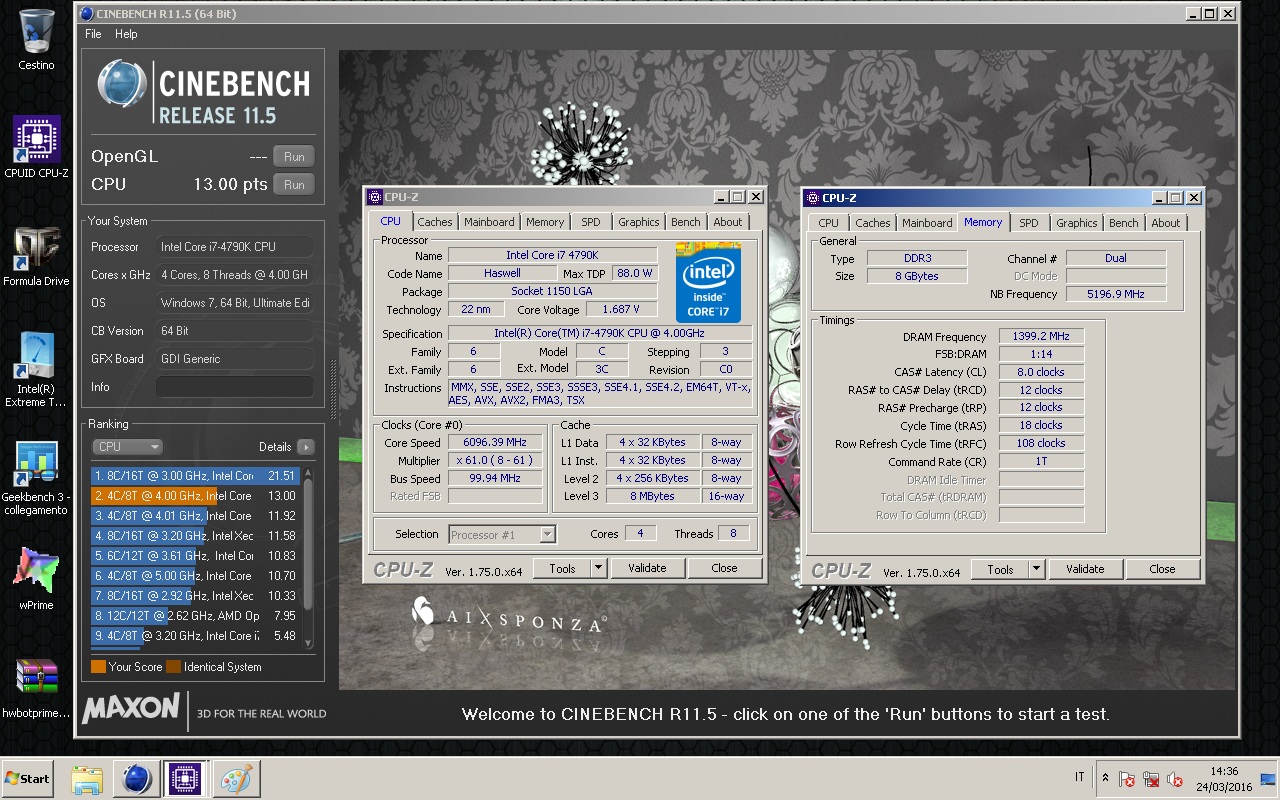Select About tab in left CPU-Z window
This screenshot has height=800, width=1280.
tap(728, 222)
